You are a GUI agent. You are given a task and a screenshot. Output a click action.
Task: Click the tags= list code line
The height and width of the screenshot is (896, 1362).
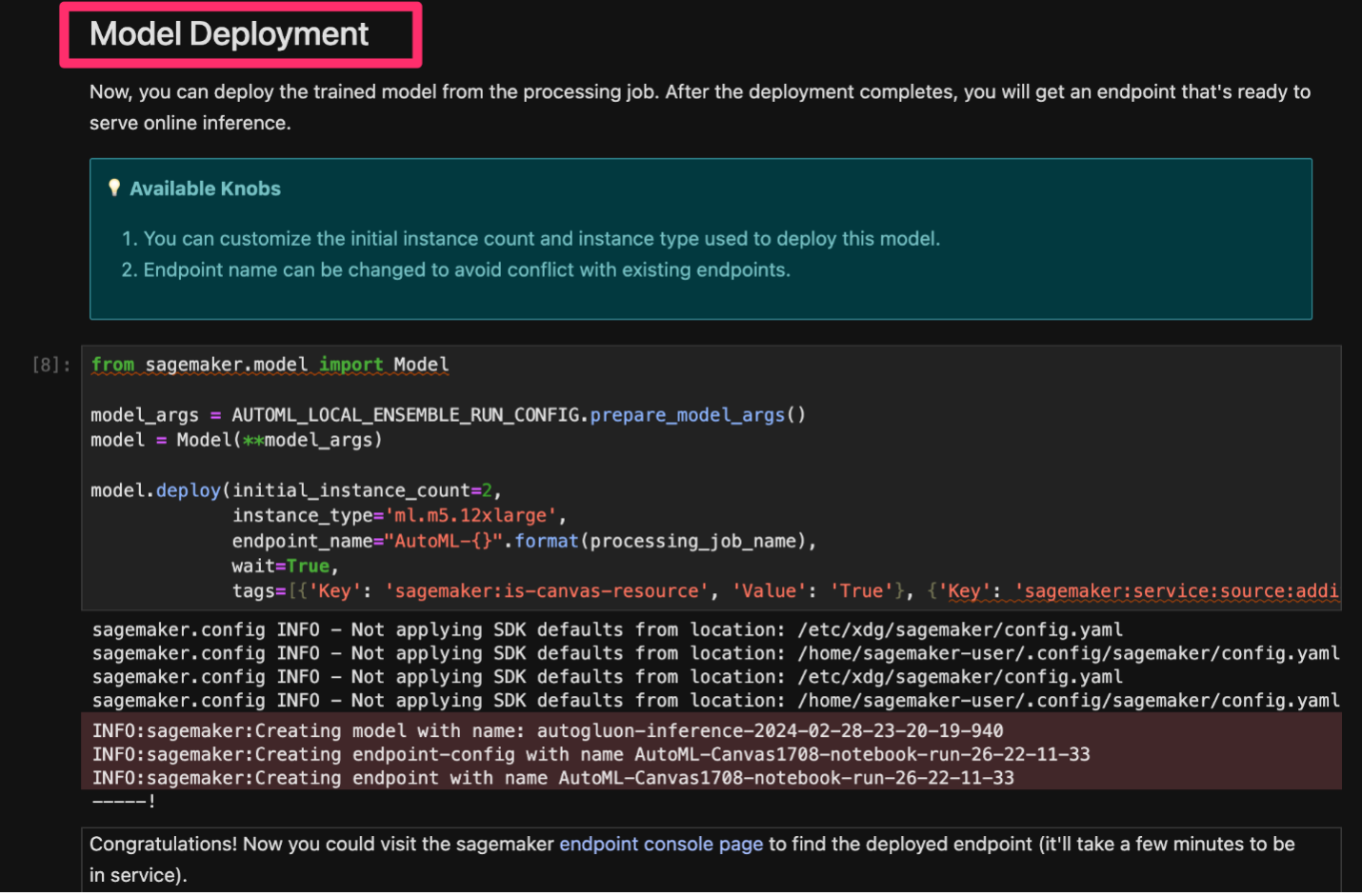(x=786, y=590)
